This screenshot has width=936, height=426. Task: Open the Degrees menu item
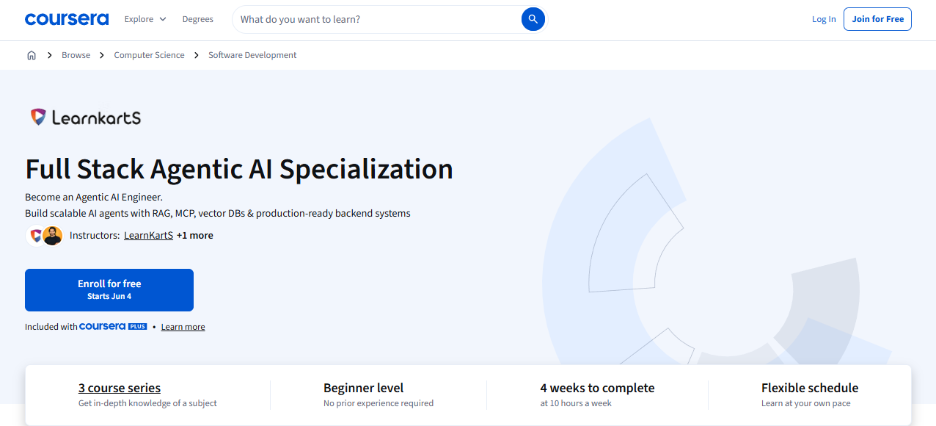point(198,19)
